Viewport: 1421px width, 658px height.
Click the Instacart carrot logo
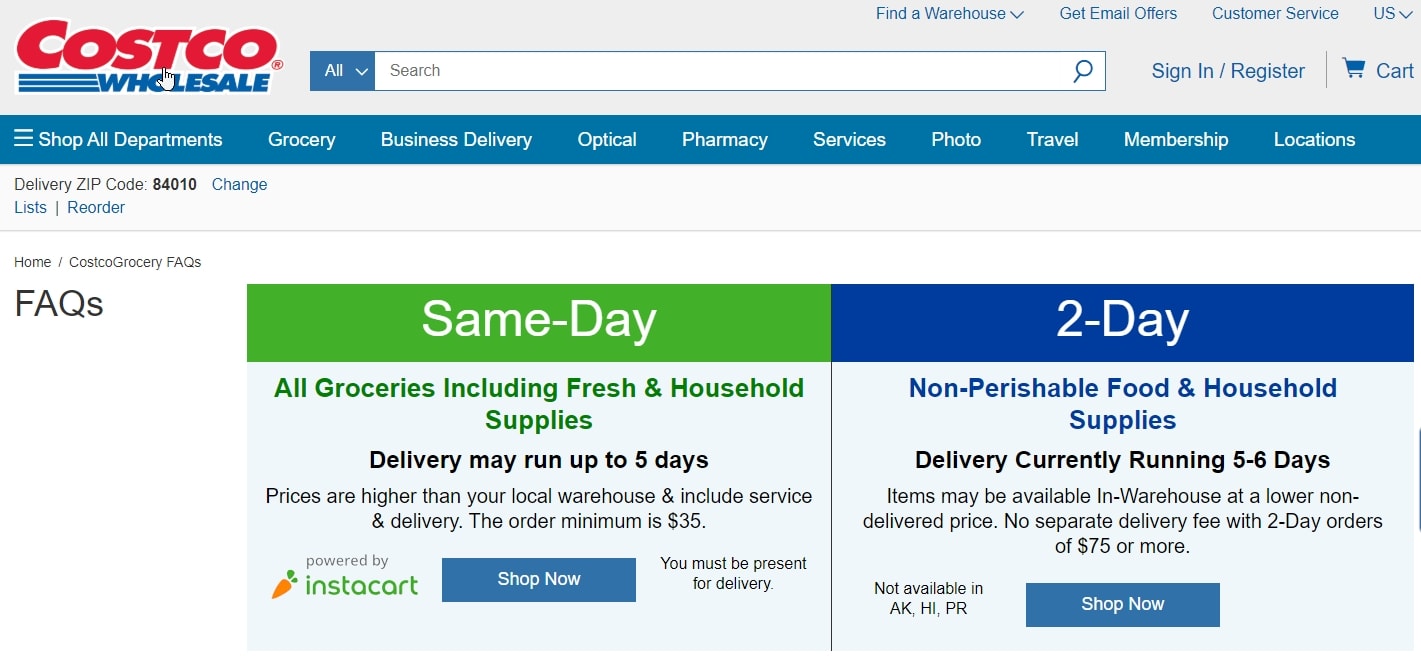284,585
